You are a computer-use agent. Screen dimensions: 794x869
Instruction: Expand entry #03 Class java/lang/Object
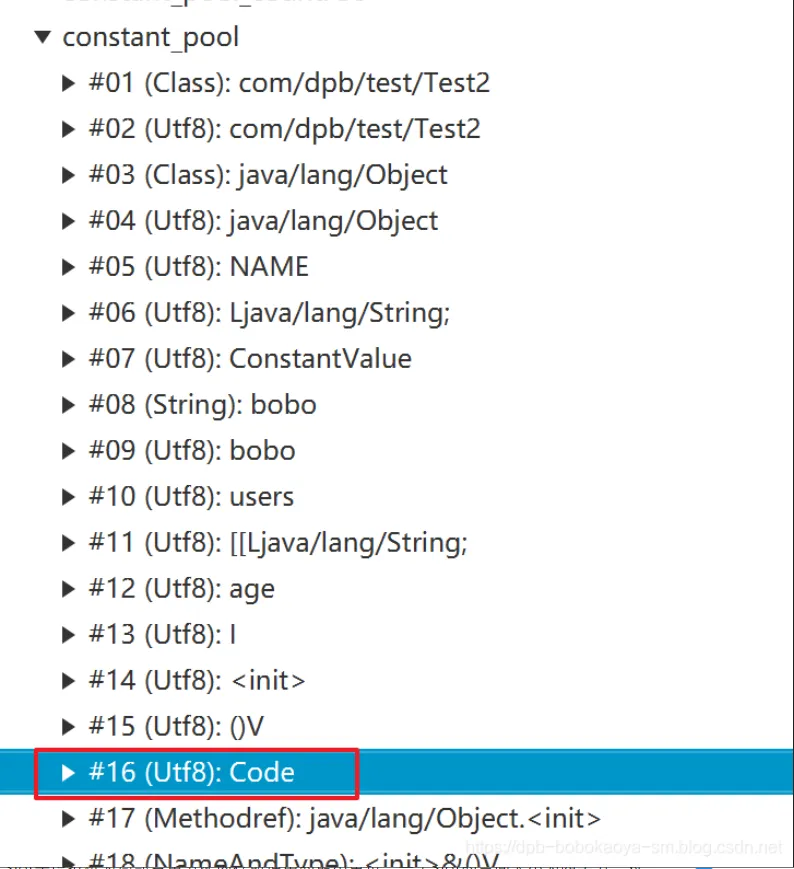pyautogui.click(x=68, y=175)
